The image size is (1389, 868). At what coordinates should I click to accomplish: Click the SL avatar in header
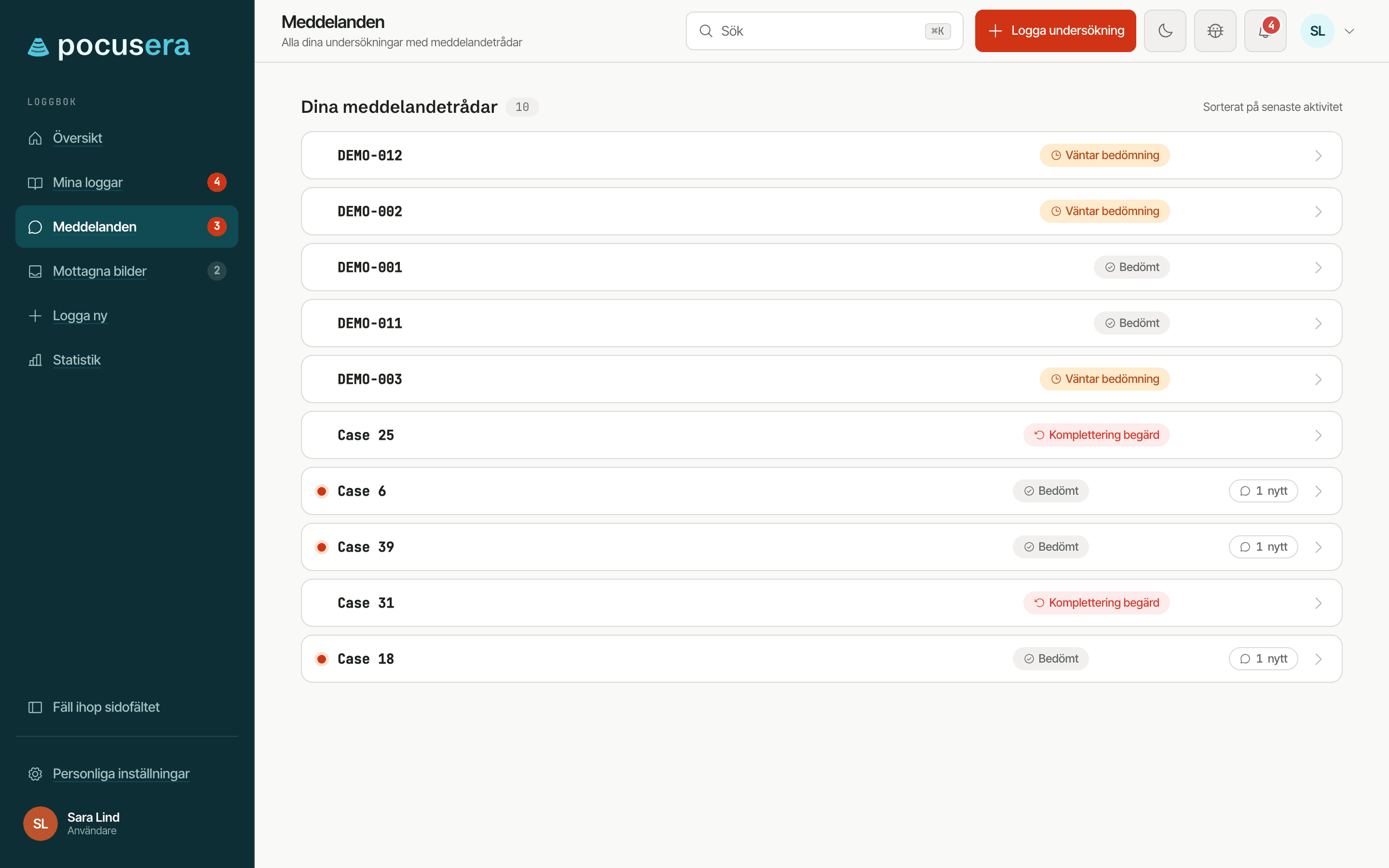[x=1317, y=31]
